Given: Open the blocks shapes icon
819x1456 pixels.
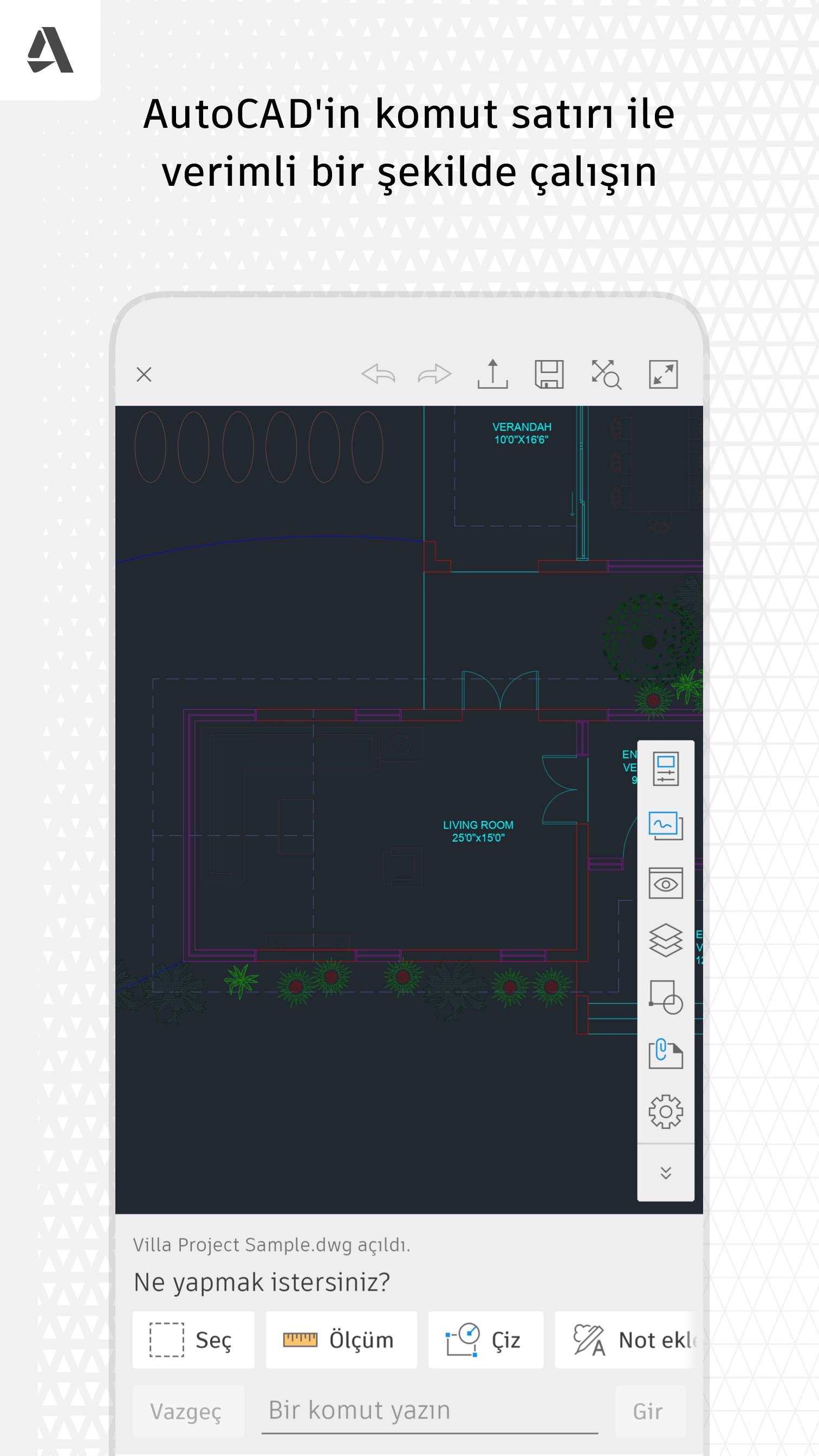Looking at the screenshot, I should tap(666, 997).
